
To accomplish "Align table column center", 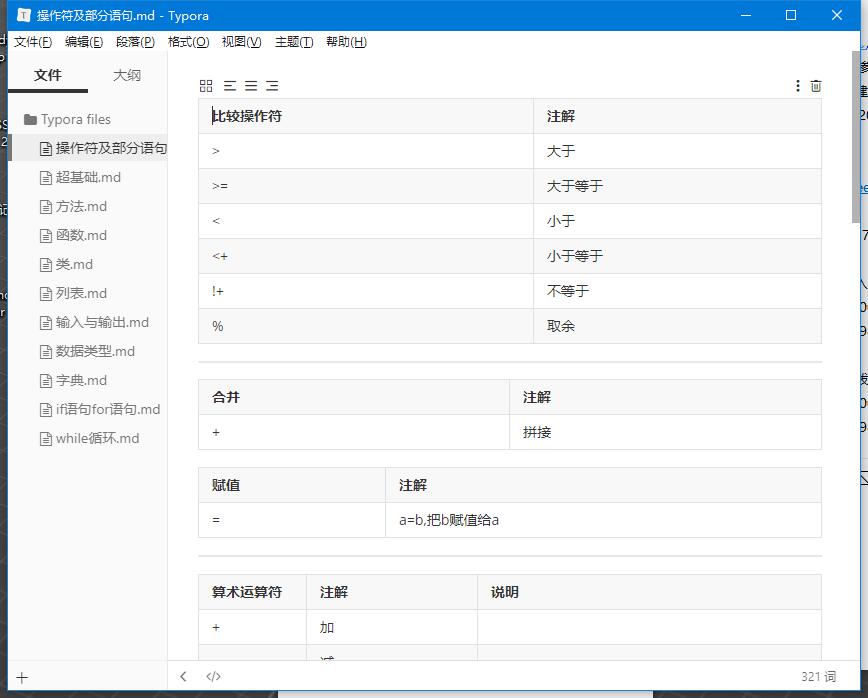I will tap(251, 86).
